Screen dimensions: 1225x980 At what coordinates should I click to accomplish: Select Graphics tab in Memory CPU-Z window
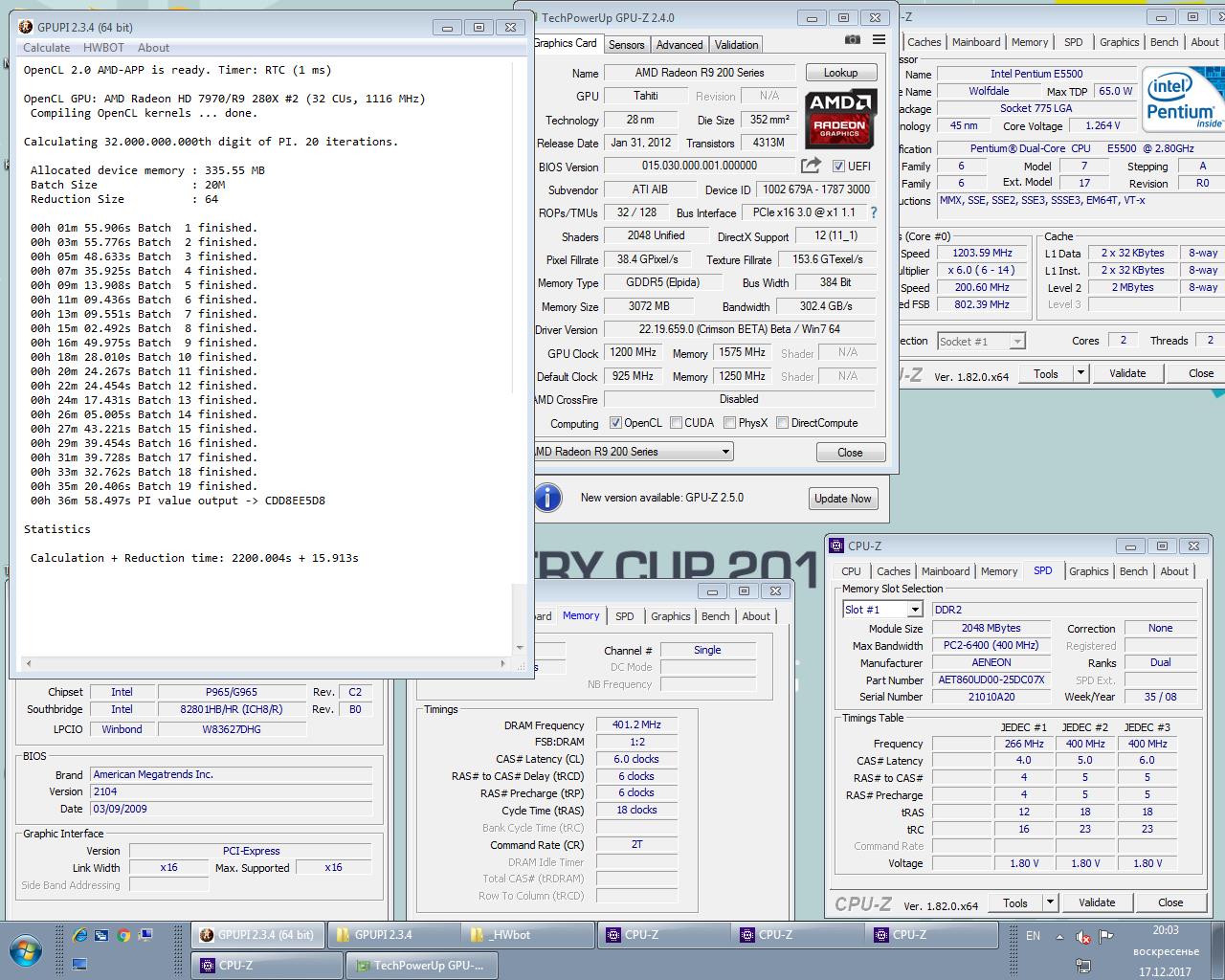point(670,616)
